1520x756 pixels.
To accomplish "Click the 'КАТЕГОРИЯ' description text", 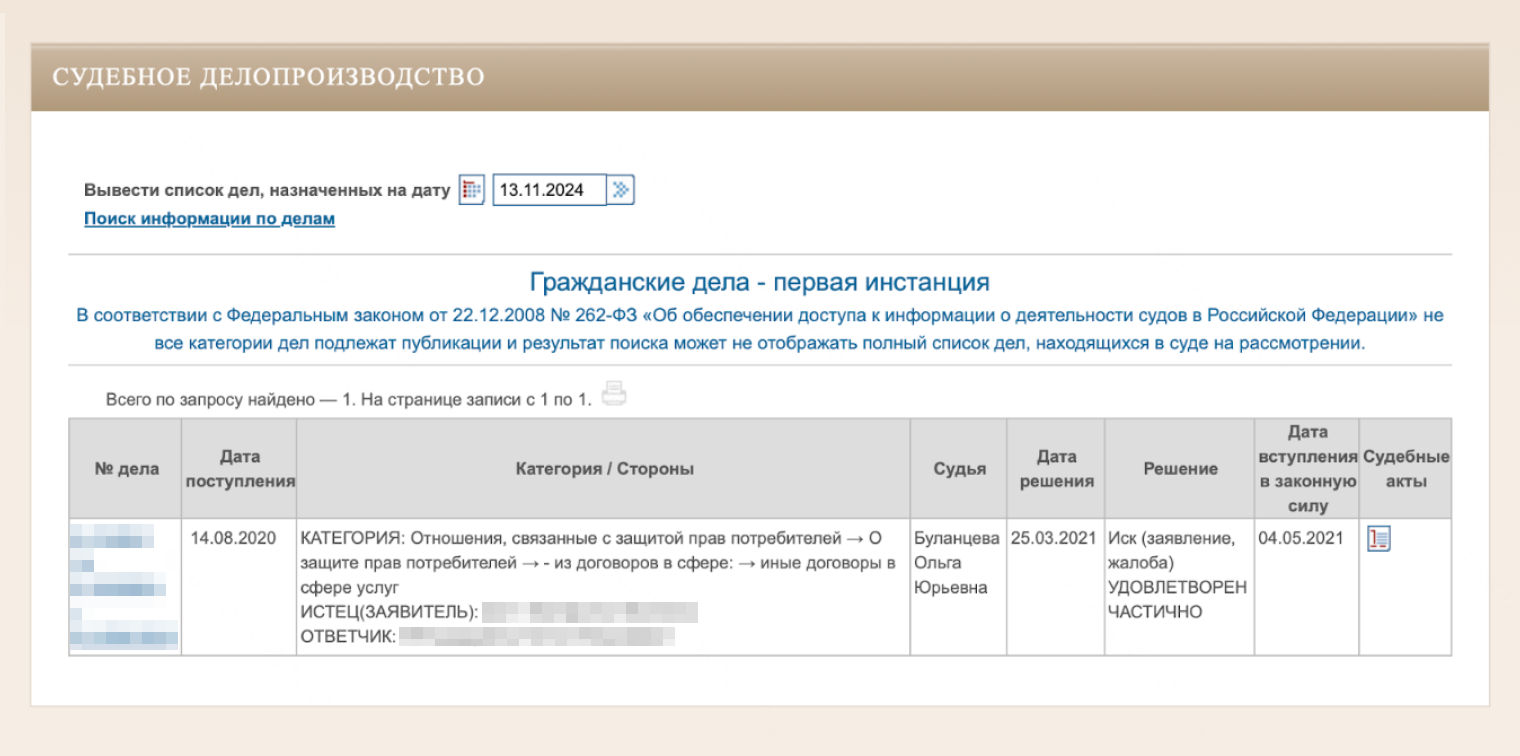I will point(598,563).
